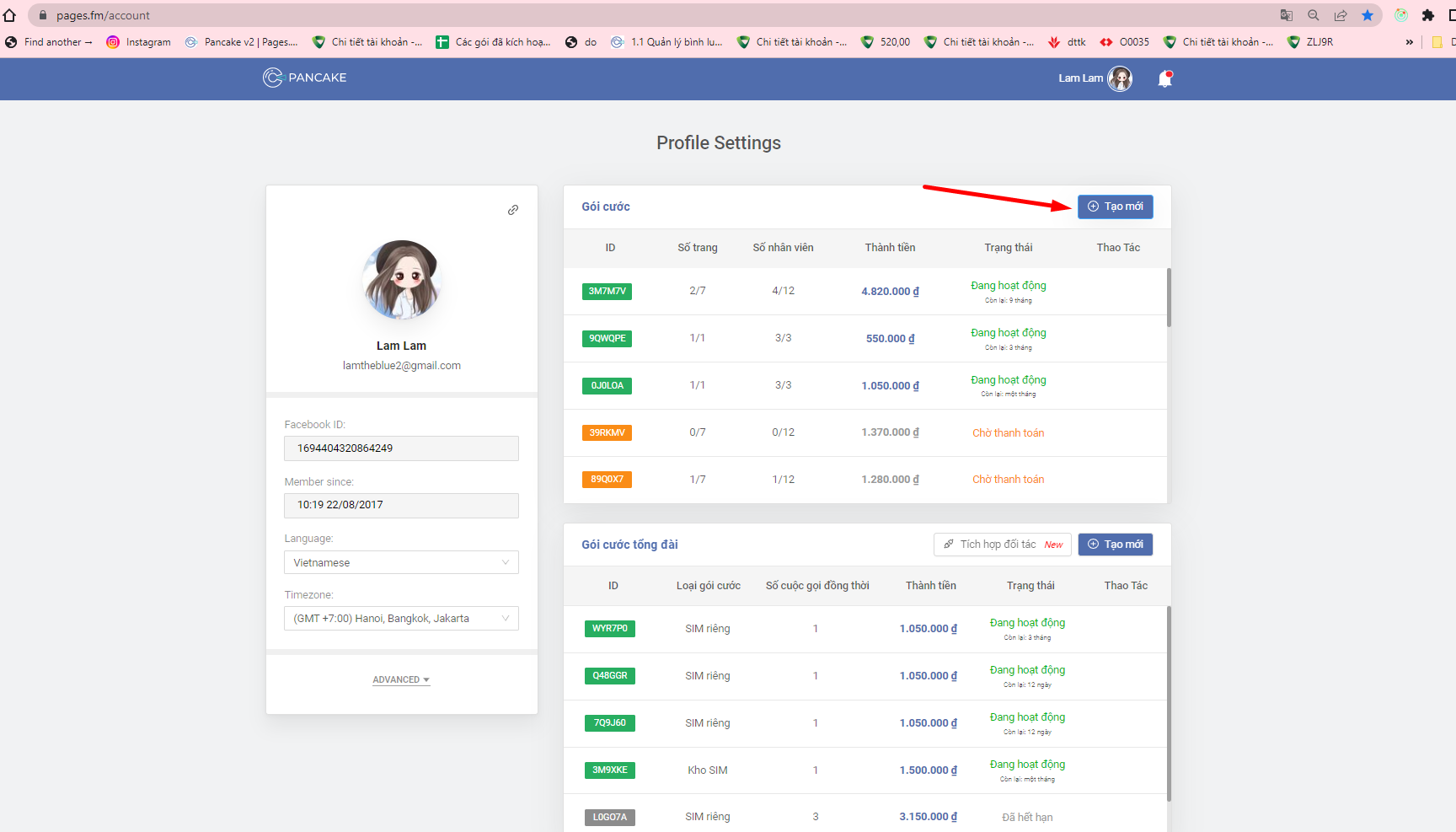This screenshot has width=1456, height=832.
Task: Click the green 3M7M7V package ID tag
Action: (607, 292)
